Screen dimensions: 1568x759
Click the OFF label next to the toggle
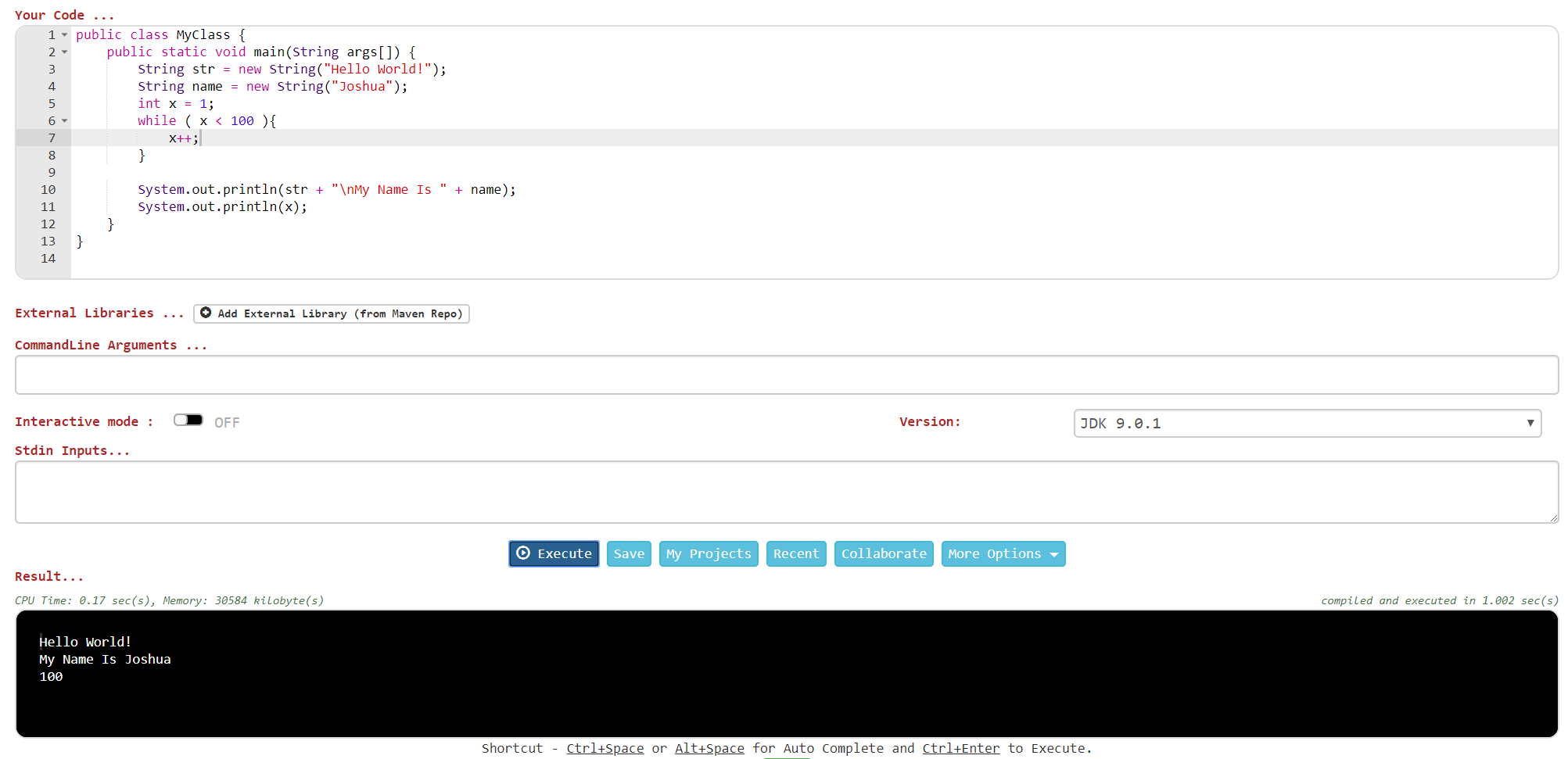tap(227, 422)
